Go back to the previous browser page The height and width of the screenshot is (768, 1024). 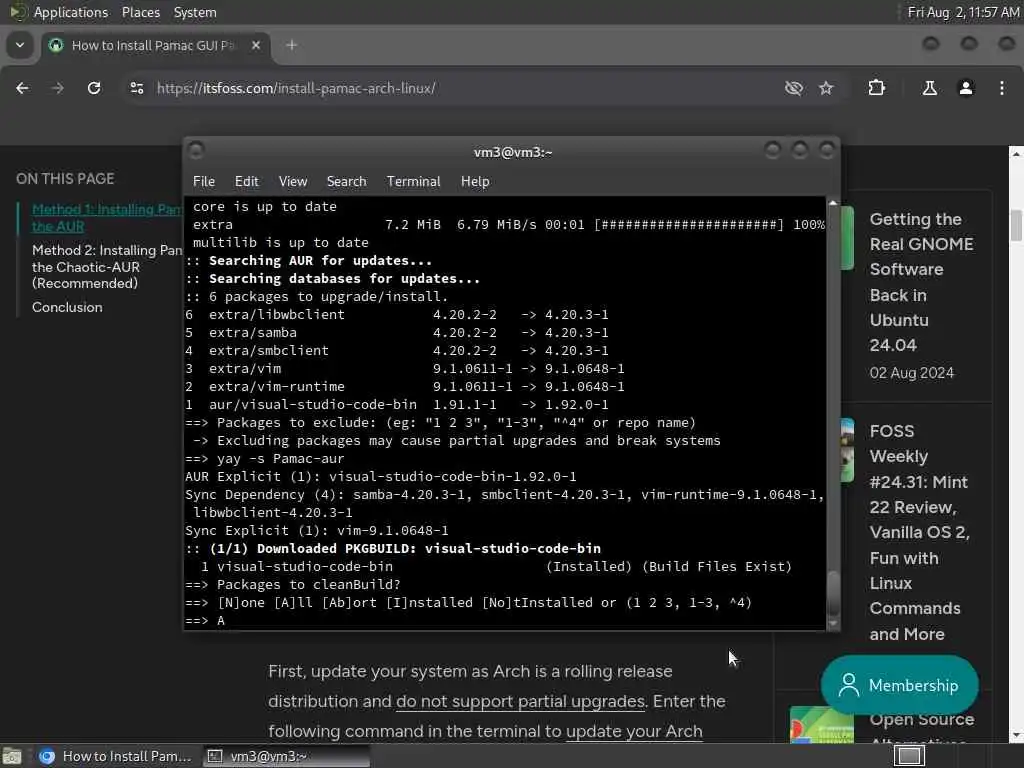(x=22, y=88)
